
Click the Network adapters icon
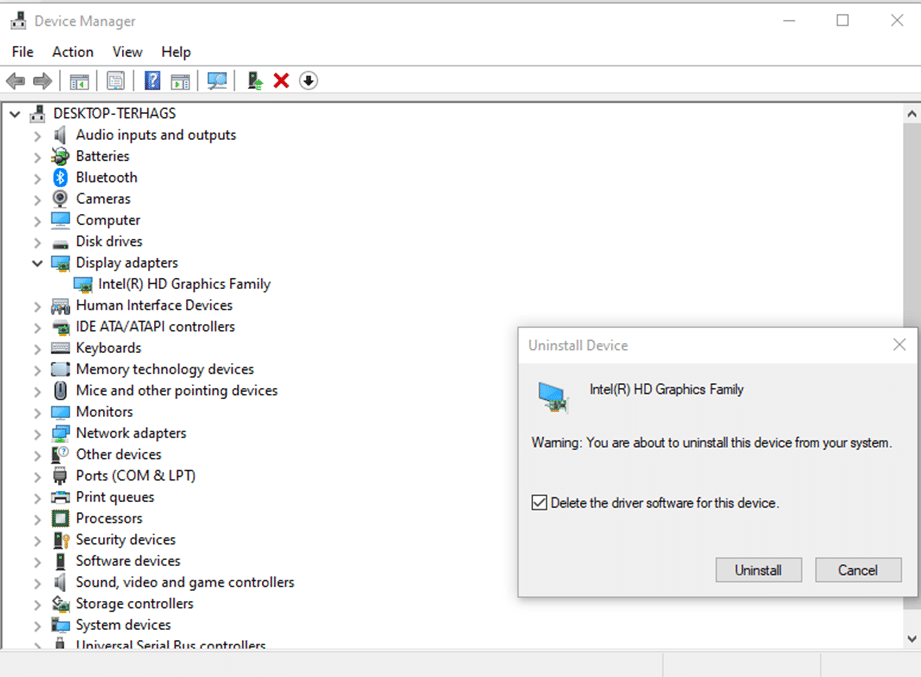(60, 433)
